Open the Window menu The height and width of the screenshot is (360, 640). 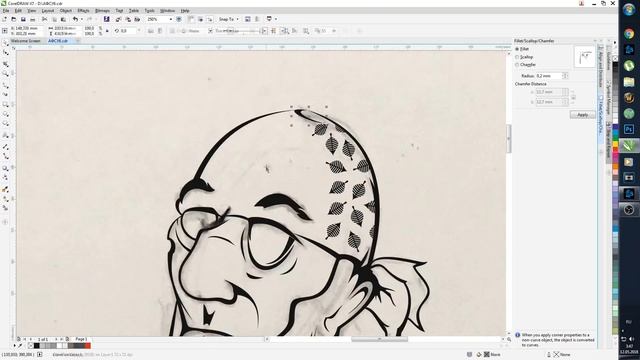click(x=167, y=11)
